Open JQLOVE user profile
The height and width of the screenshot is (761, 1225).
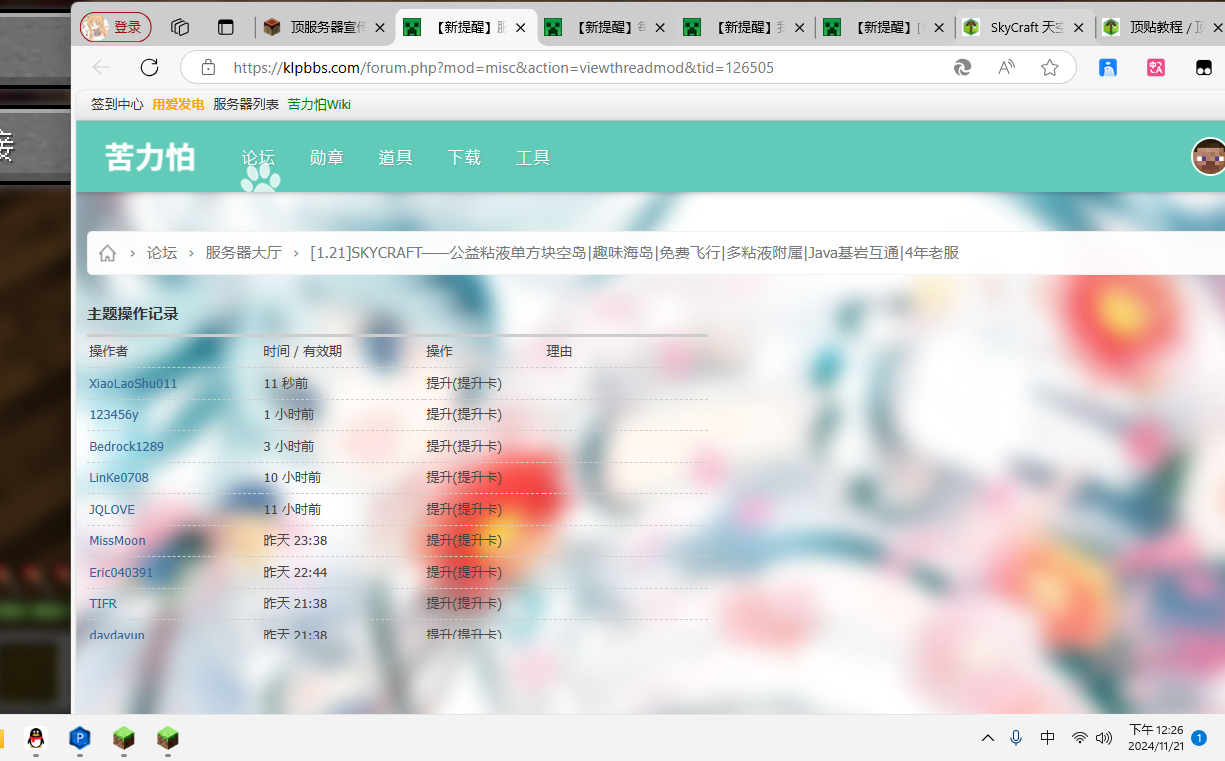tap(112, 509)
